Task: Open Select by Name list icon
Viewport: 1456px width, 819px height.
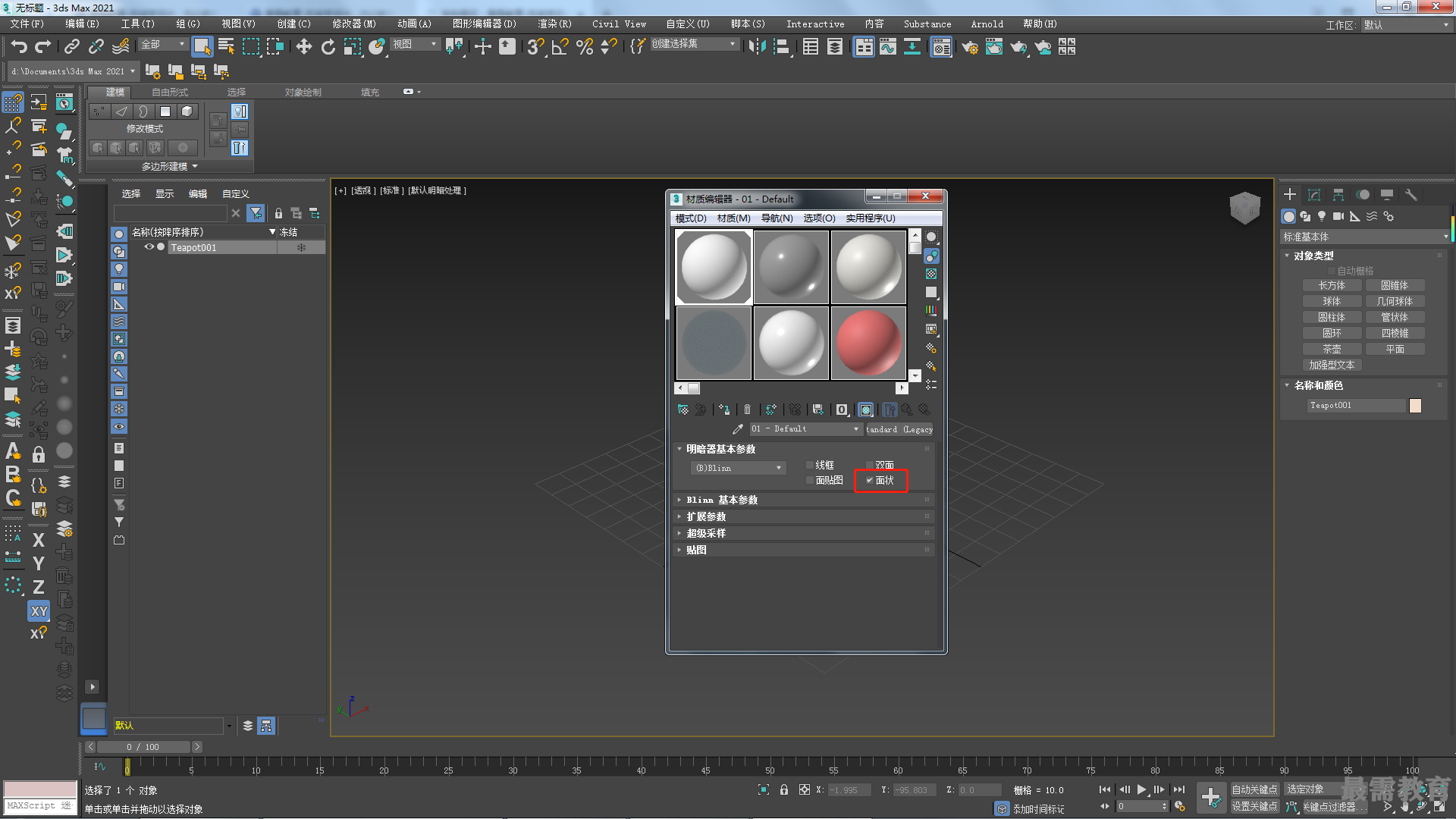Action: (x=226, y=47)
